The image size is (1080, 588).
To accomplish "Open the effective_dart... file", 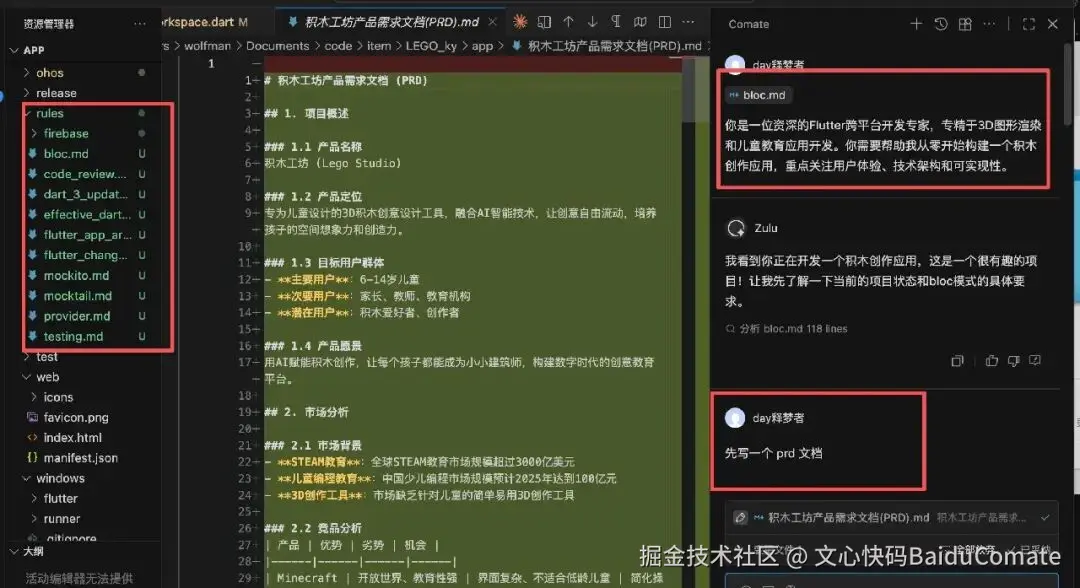I will click(x=88, y=214).
